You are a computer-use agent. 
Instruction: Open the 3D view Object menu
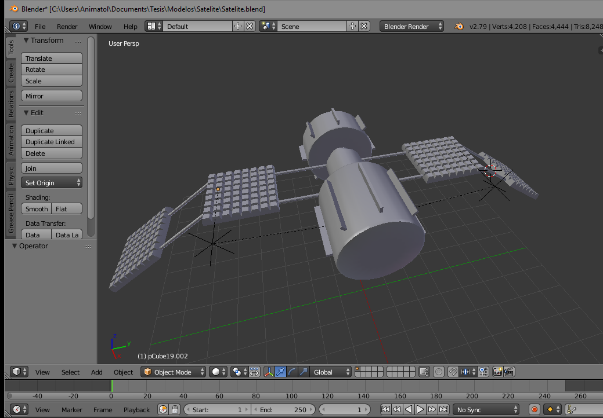click(x=123, y=372)
